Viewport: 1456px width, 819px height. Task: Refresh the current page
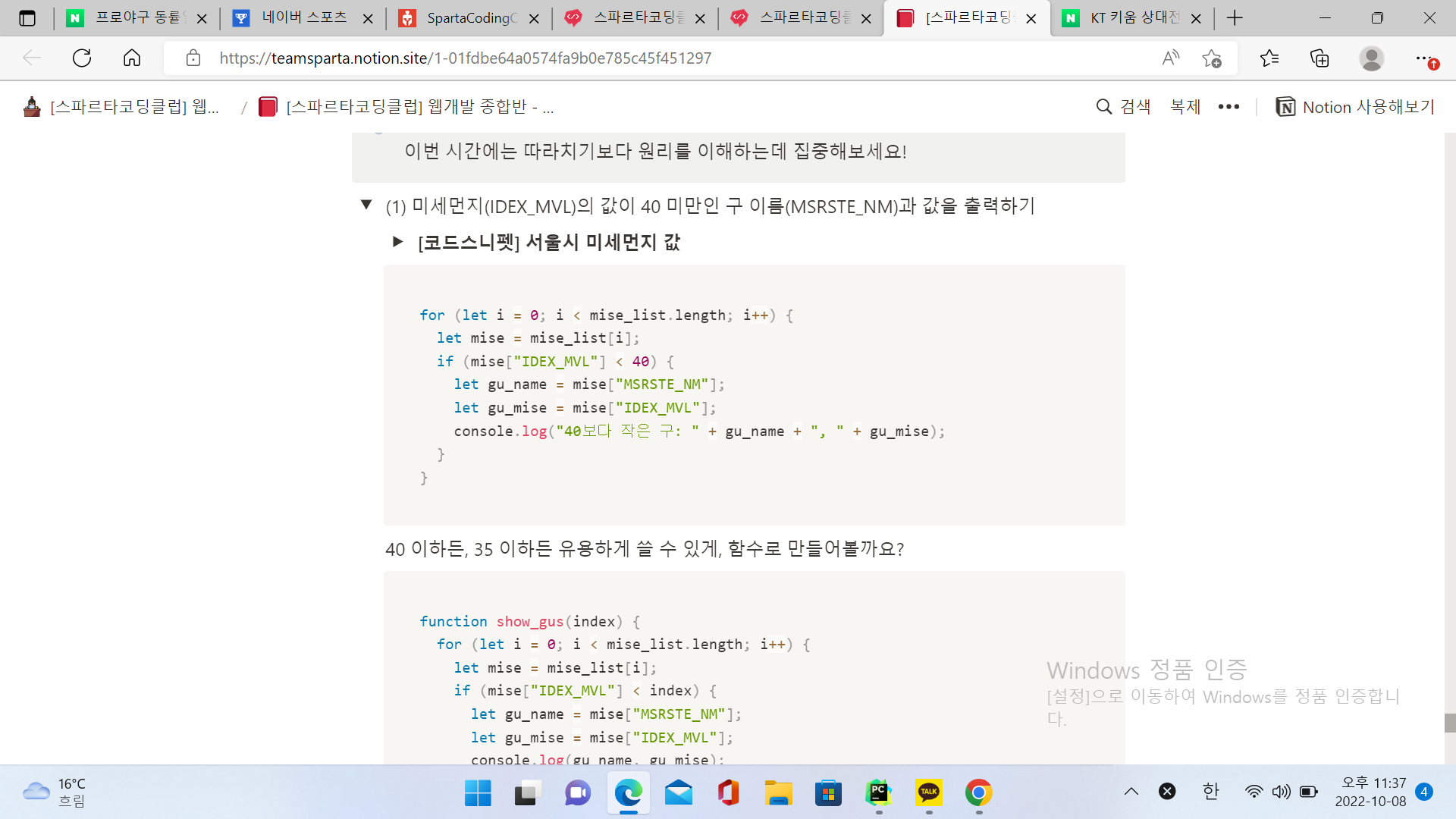click(82, 58)
